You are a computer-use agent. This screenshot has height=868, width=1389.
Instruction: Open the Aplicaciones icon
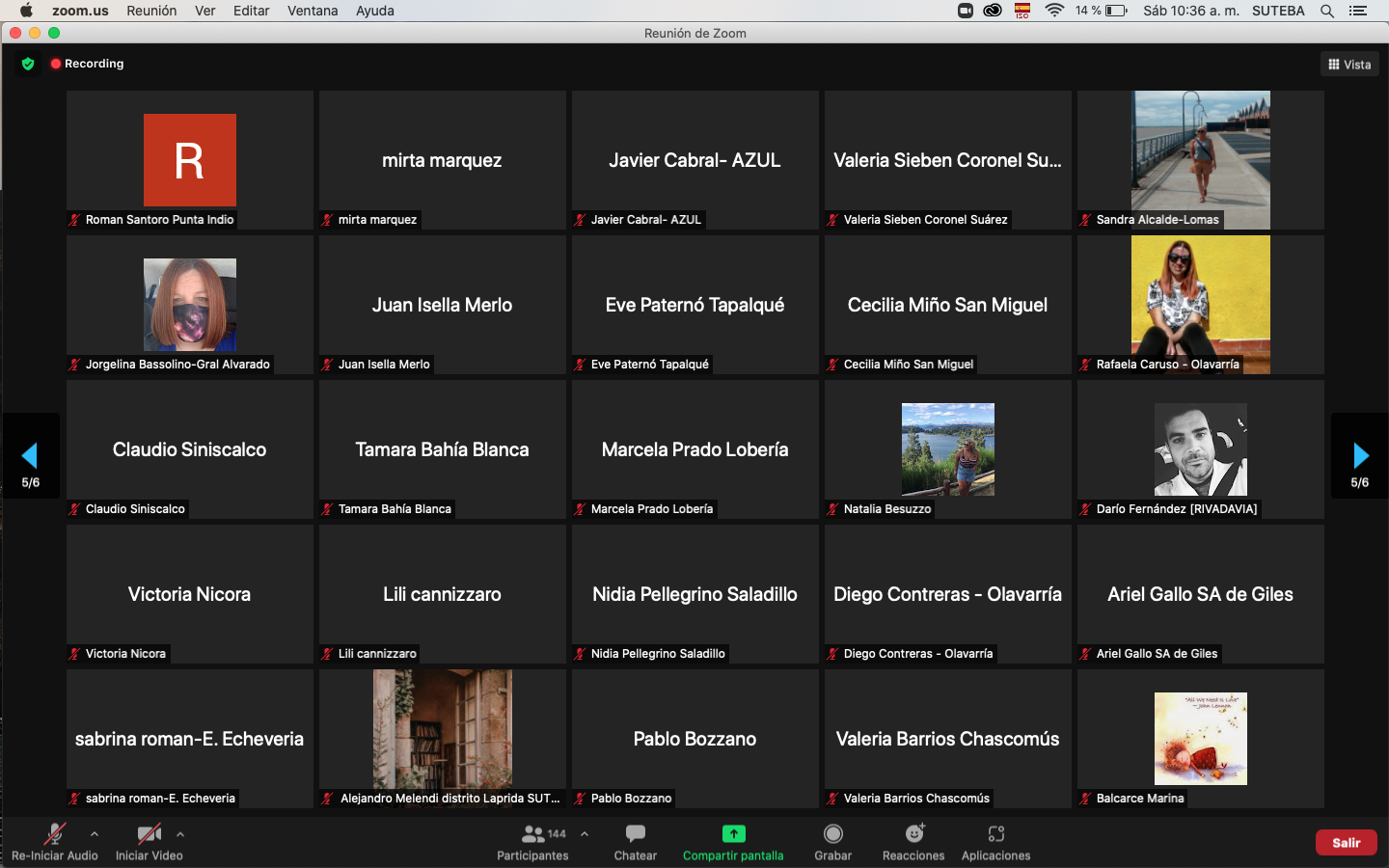coord(995,834)
